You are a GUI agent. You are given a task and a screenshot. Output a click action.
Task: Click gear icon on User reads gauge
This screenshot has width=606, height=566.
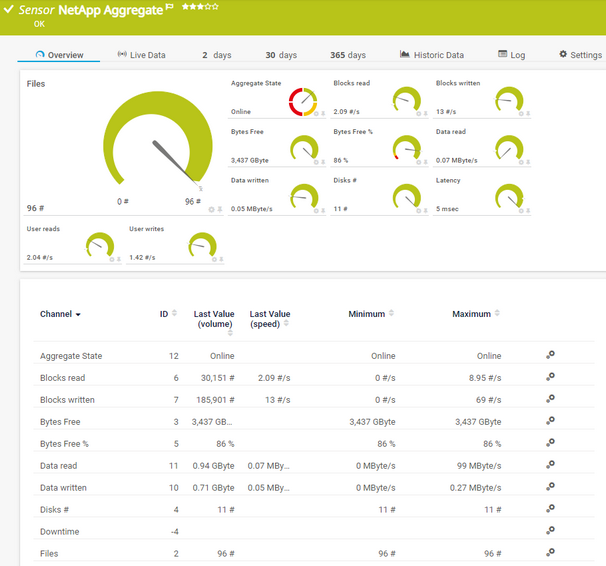[x=112, y=259]
